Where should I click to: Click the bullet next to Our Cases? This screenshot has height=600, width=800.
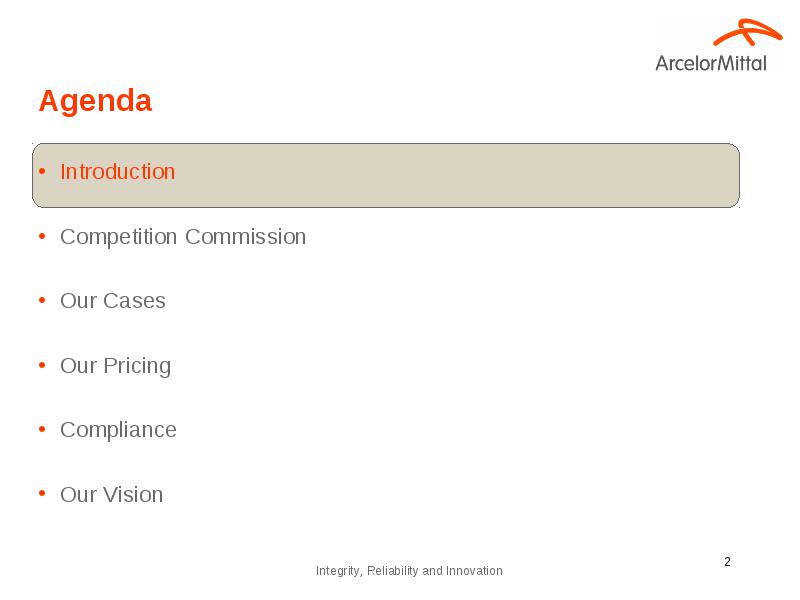tap(42, 301)
